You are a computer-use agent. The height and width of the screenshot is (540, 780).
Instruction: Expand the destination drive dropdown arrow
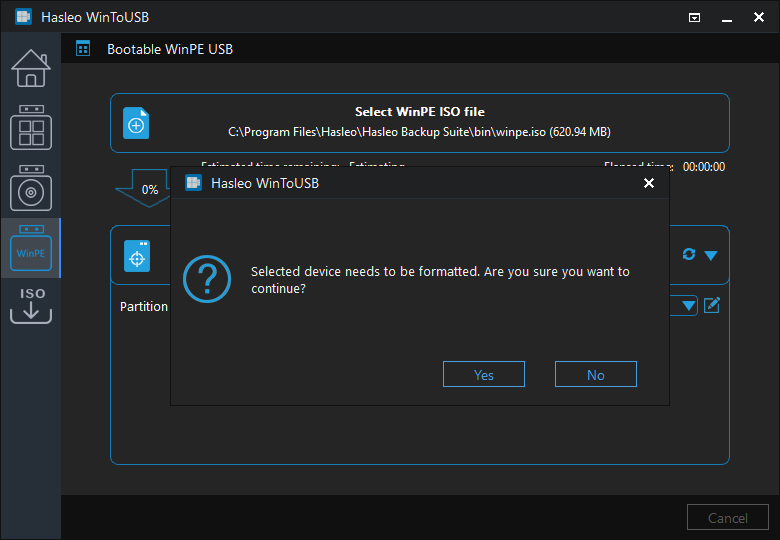click(711, 255)
